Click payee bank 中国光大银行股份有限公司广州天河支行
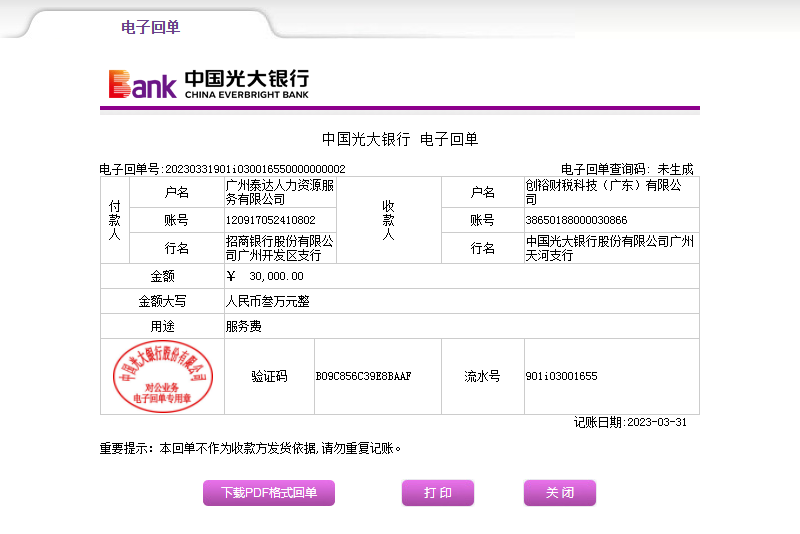 point(610,248)
